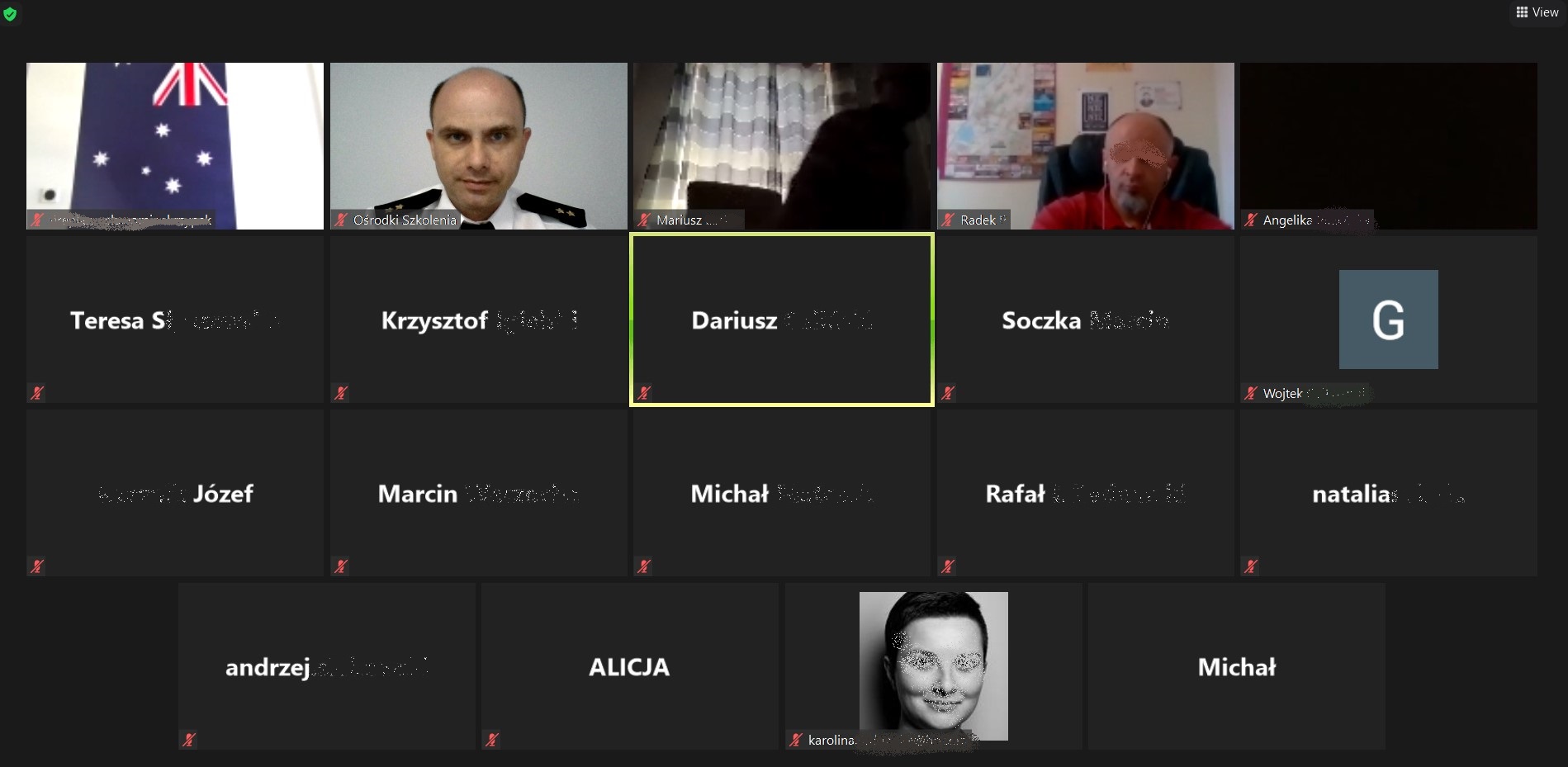Click the Rafał participant name
Viewport: 1568px width, 767px height.
1015,494
